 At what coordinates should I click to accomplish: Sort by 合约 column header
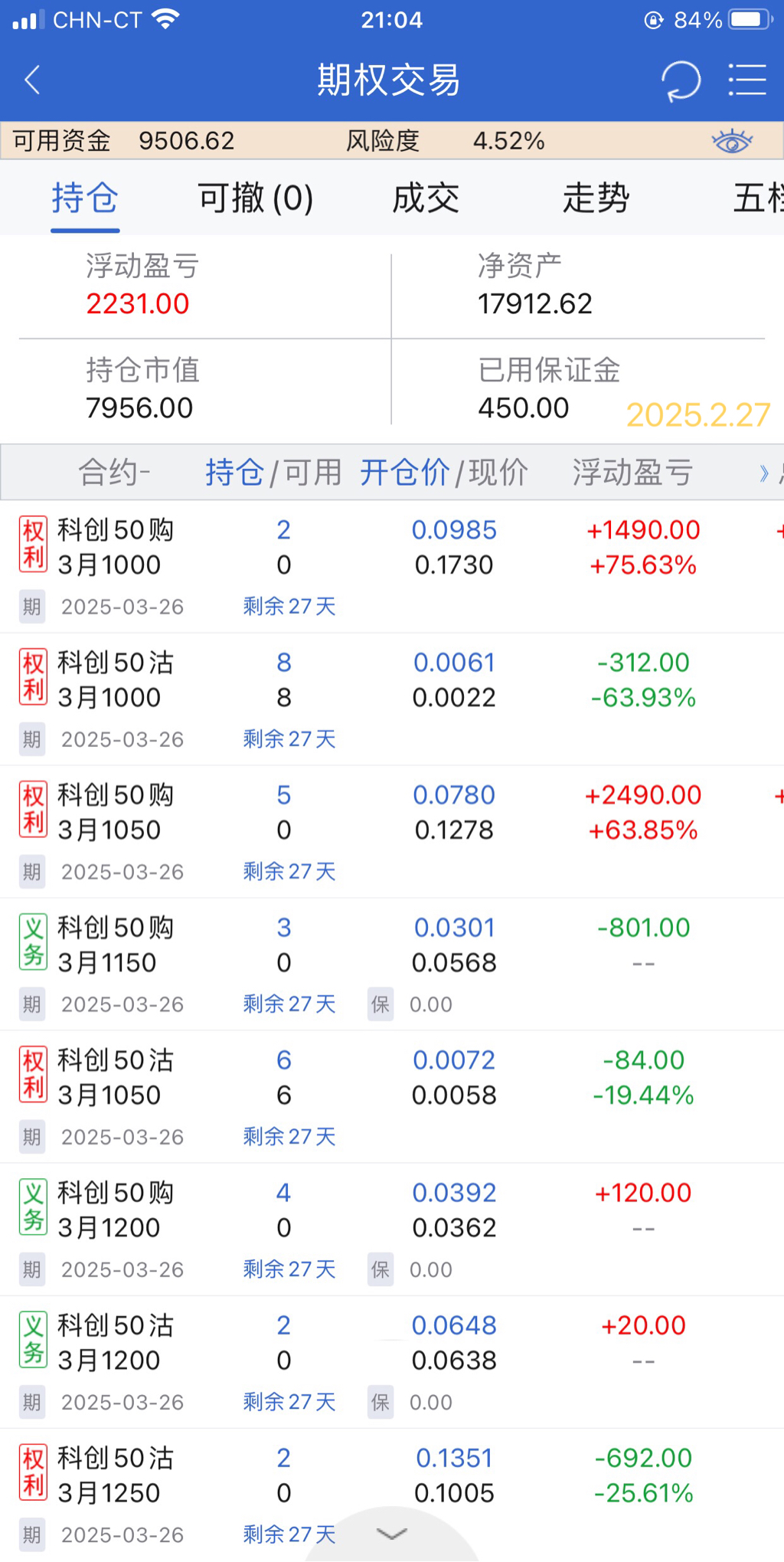(114, 473)
